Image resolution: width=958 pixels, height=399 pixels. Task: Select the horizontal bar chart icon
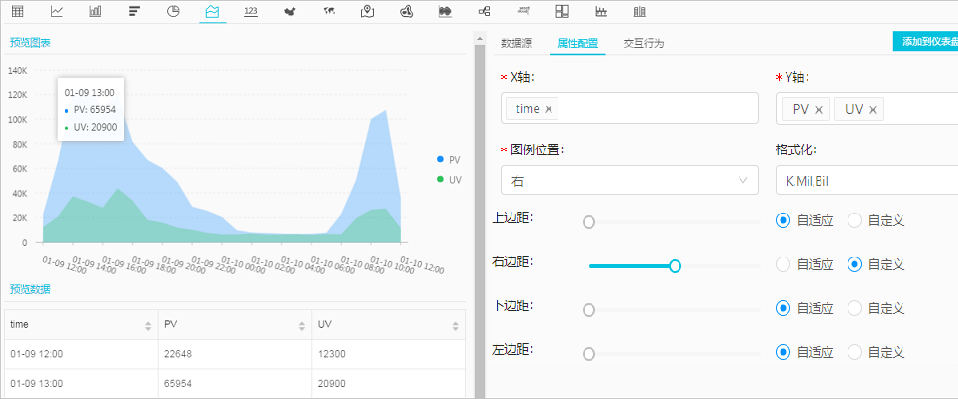pos(134,11)
